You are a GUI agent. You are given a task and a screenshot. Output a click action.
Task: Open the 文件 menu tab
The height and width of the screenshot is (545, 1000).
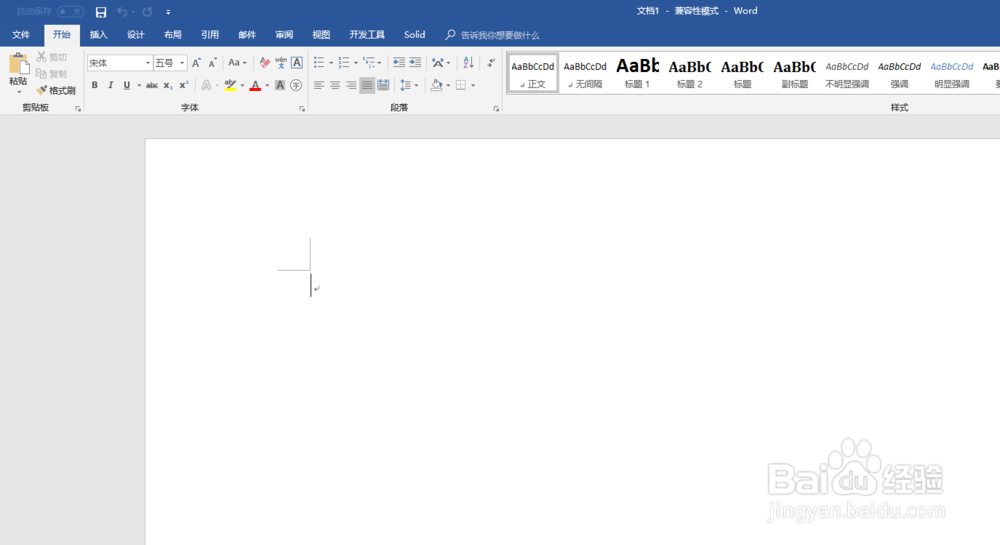point(21,35)
